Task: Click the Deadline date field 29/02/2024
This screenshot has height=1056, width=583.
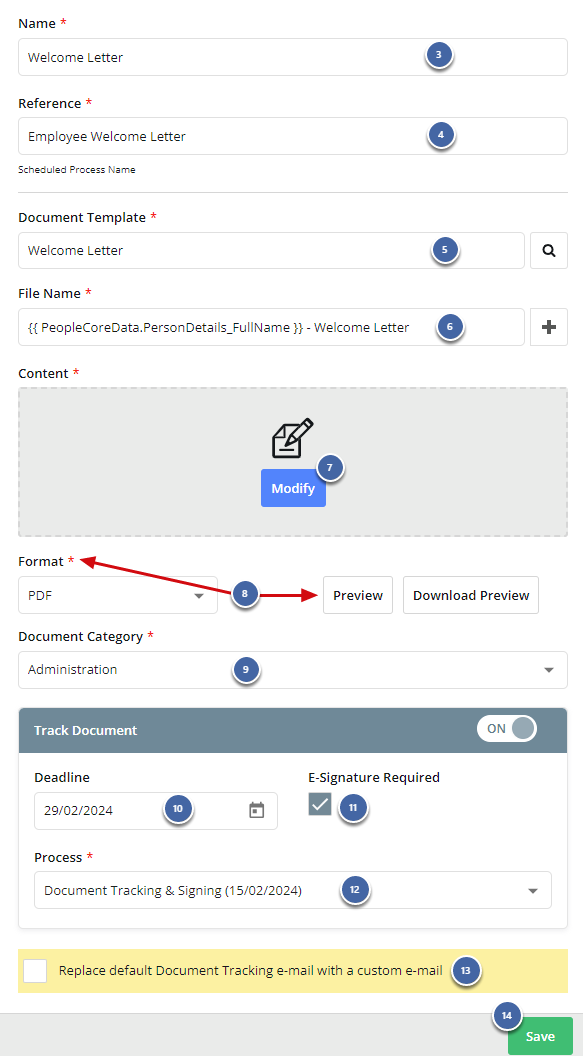Action: click(156, 810)
